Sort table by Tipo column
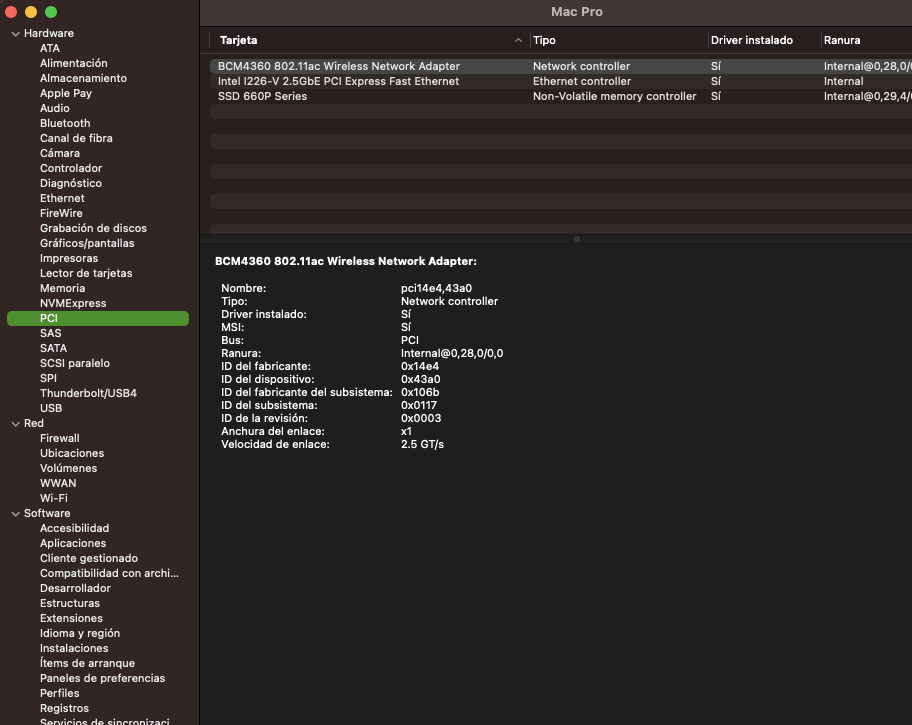The width and height of the screenshot is (912, 725). pyautogui.click(x=544, y=40)
